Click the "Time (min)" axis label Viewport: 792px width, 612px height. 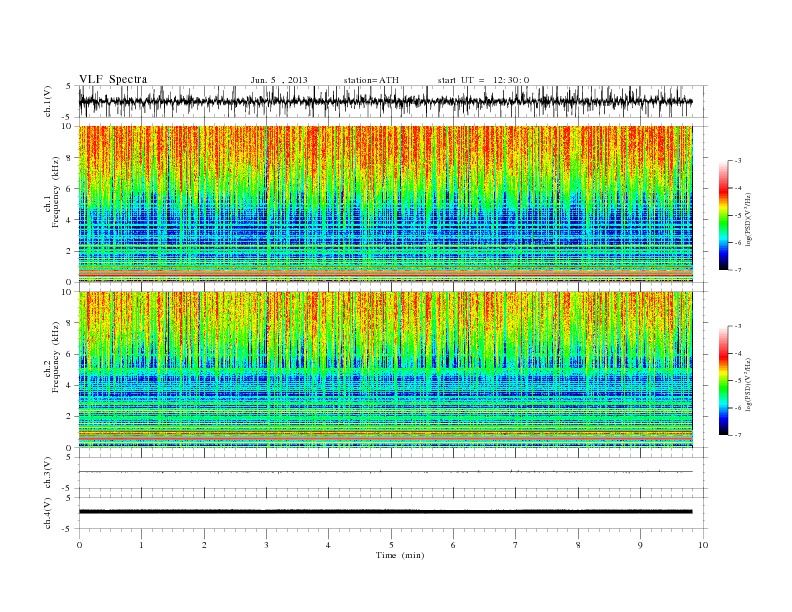click(x=400, y=555)
